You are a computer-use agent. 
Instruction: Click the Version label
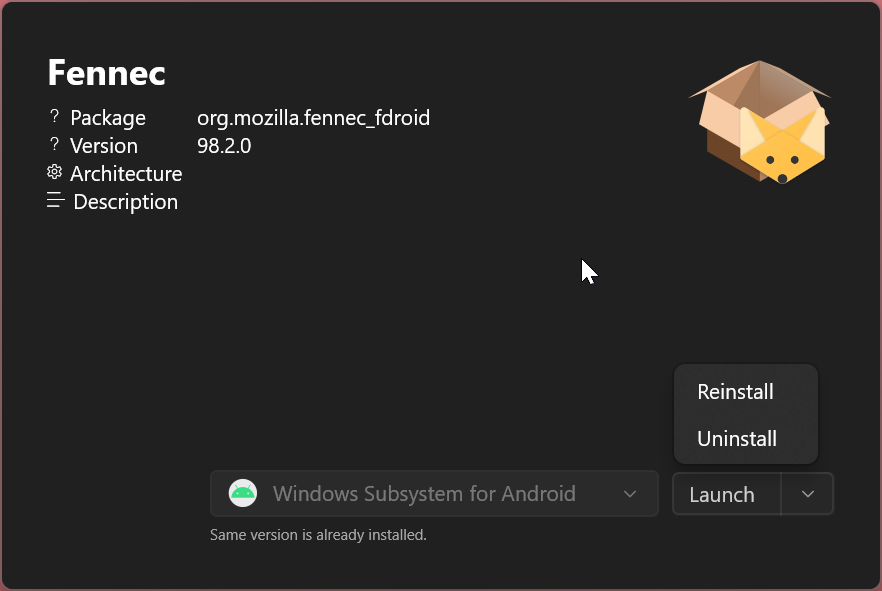[104, 146]
